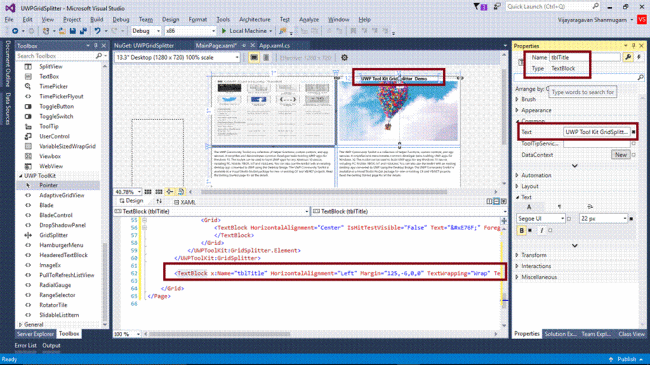Toggle the last icon in the zoom bar

[x=181, y=192]
